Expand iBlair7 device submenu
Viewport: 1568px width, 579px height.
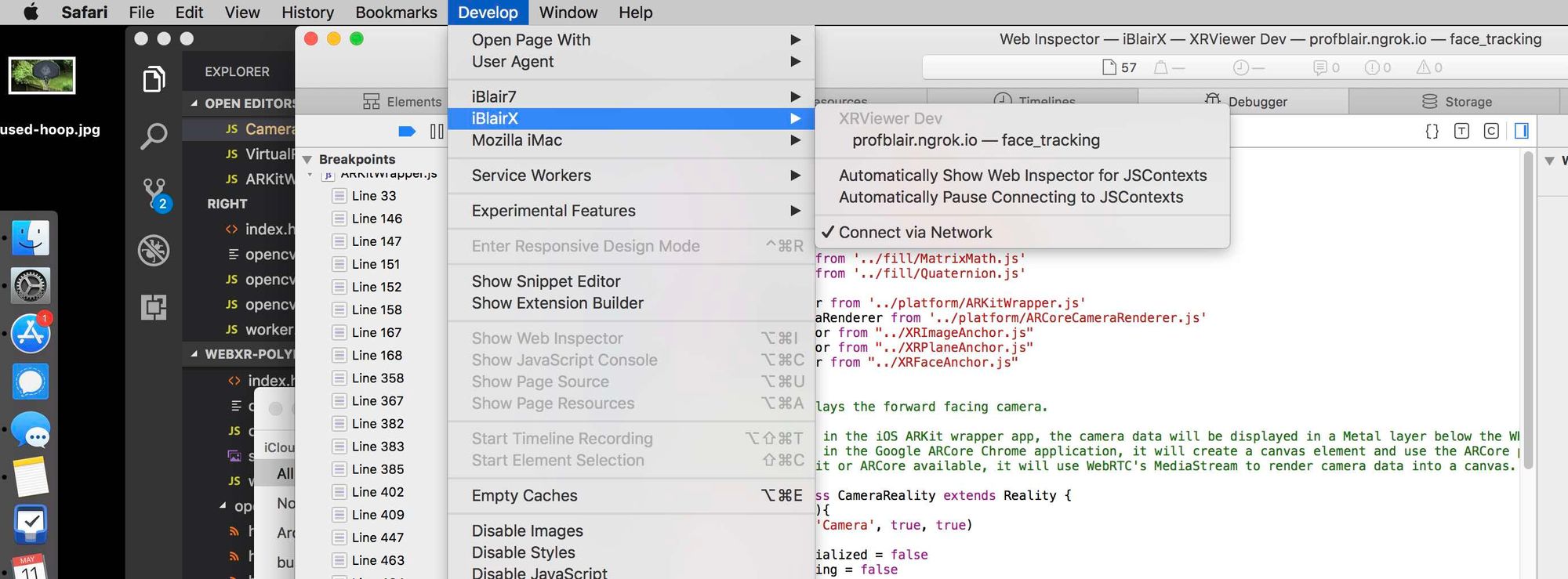[631, 96]
